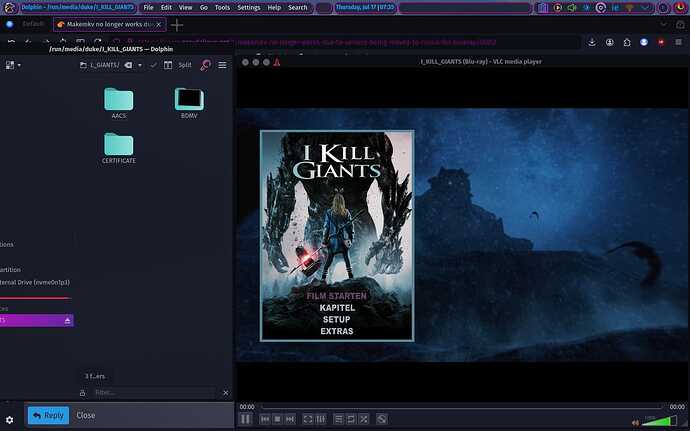Open browser downloads icon
Image resolution: width=690 pixels, height=431 pixels.
point(592,42)
